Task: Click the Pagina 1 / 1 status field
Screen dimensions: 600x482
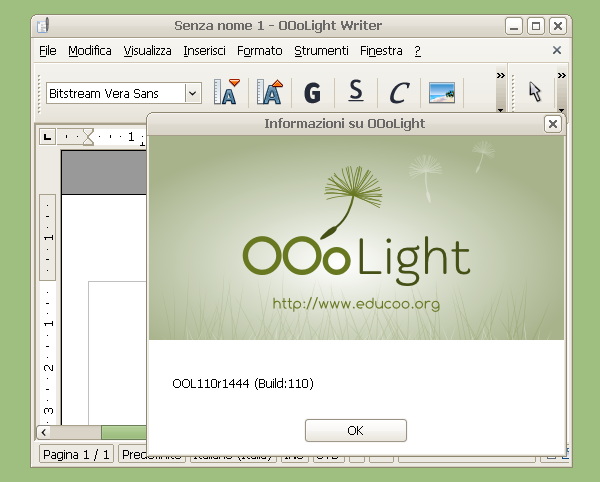Action: point(76,454)
